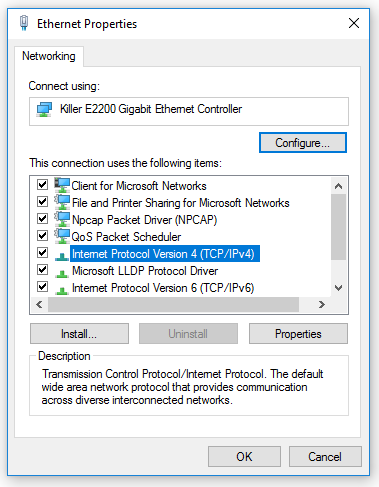The height and width of the screenshot is (487, 379).
Task: Uncheck Client for Microsoft Networks checkbox
Action: [42, 184]
